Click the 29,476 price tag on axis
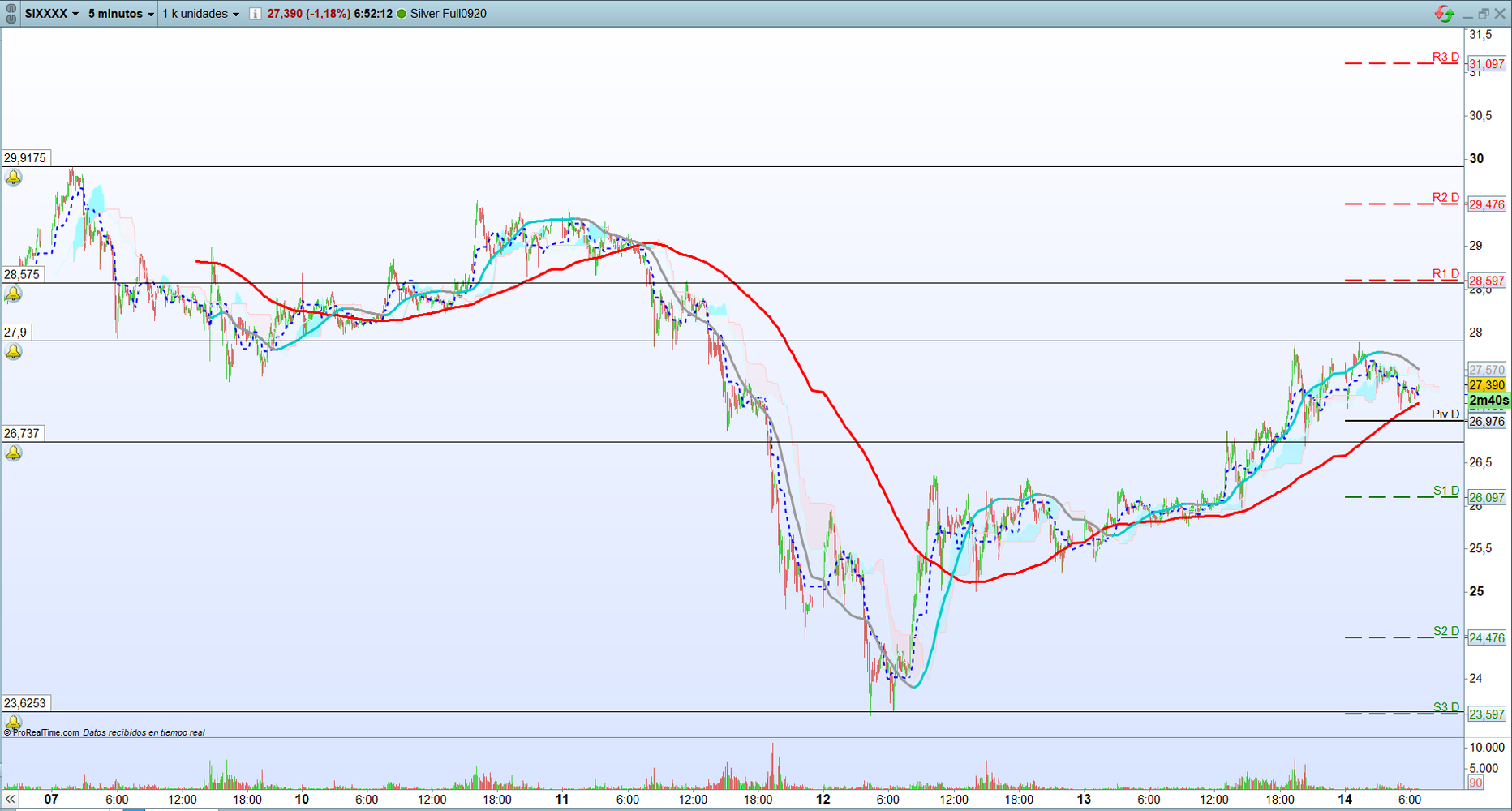Screen dimensions: 1512x811 [1487, 204]
